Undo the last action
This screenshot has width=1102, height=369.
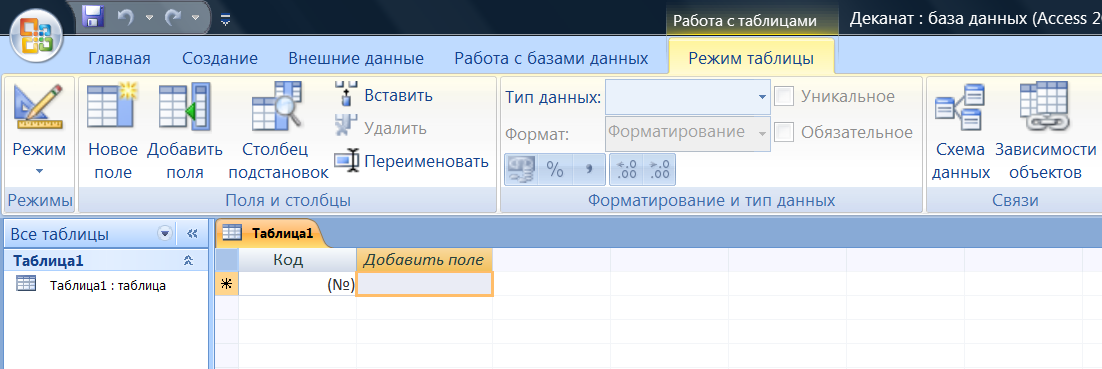click(x=127, y=17)
